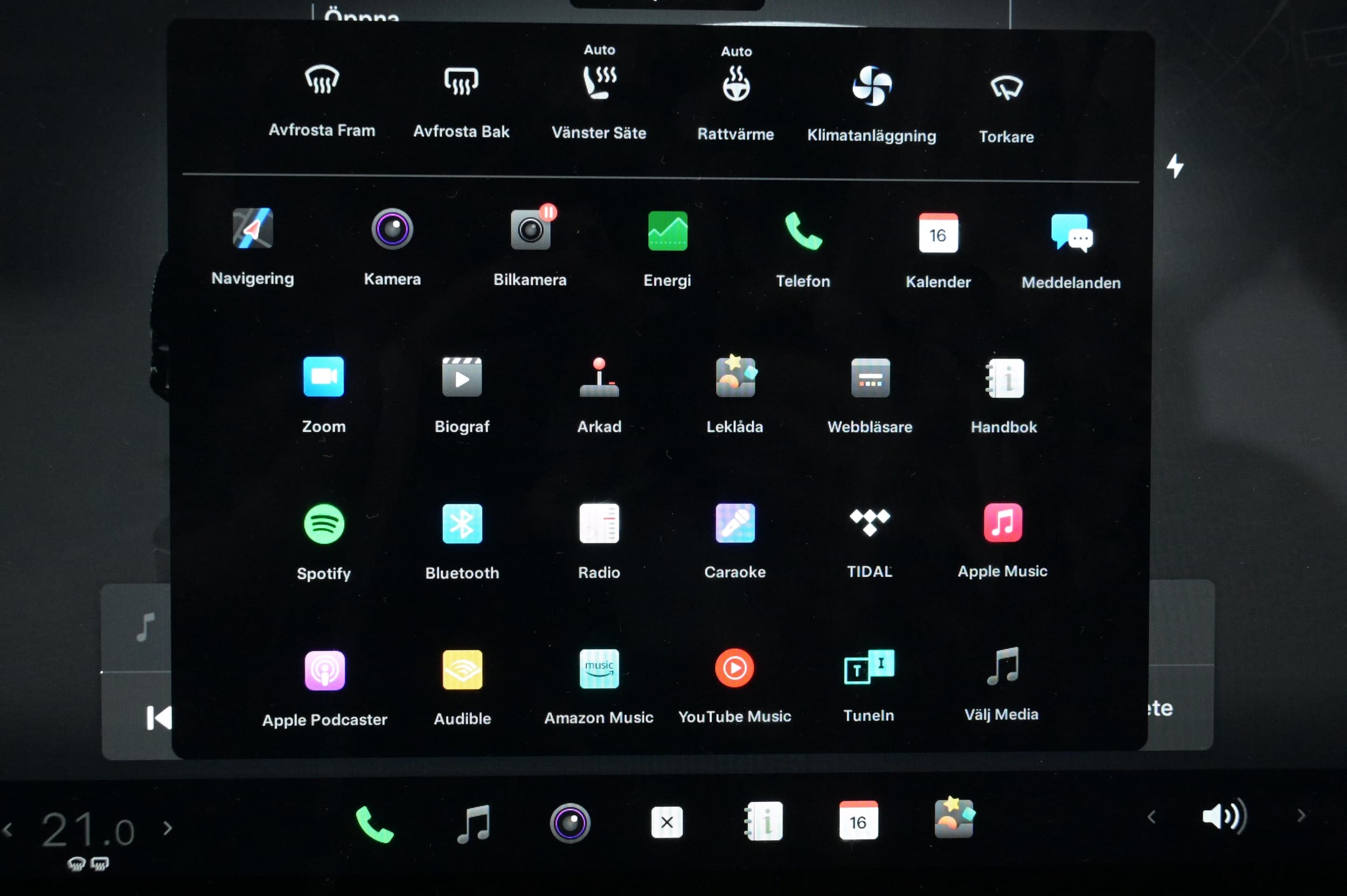The height and width of the screenshot is (896, 1347).
Task: Open handbook from bottom dock
Action: 763,821
